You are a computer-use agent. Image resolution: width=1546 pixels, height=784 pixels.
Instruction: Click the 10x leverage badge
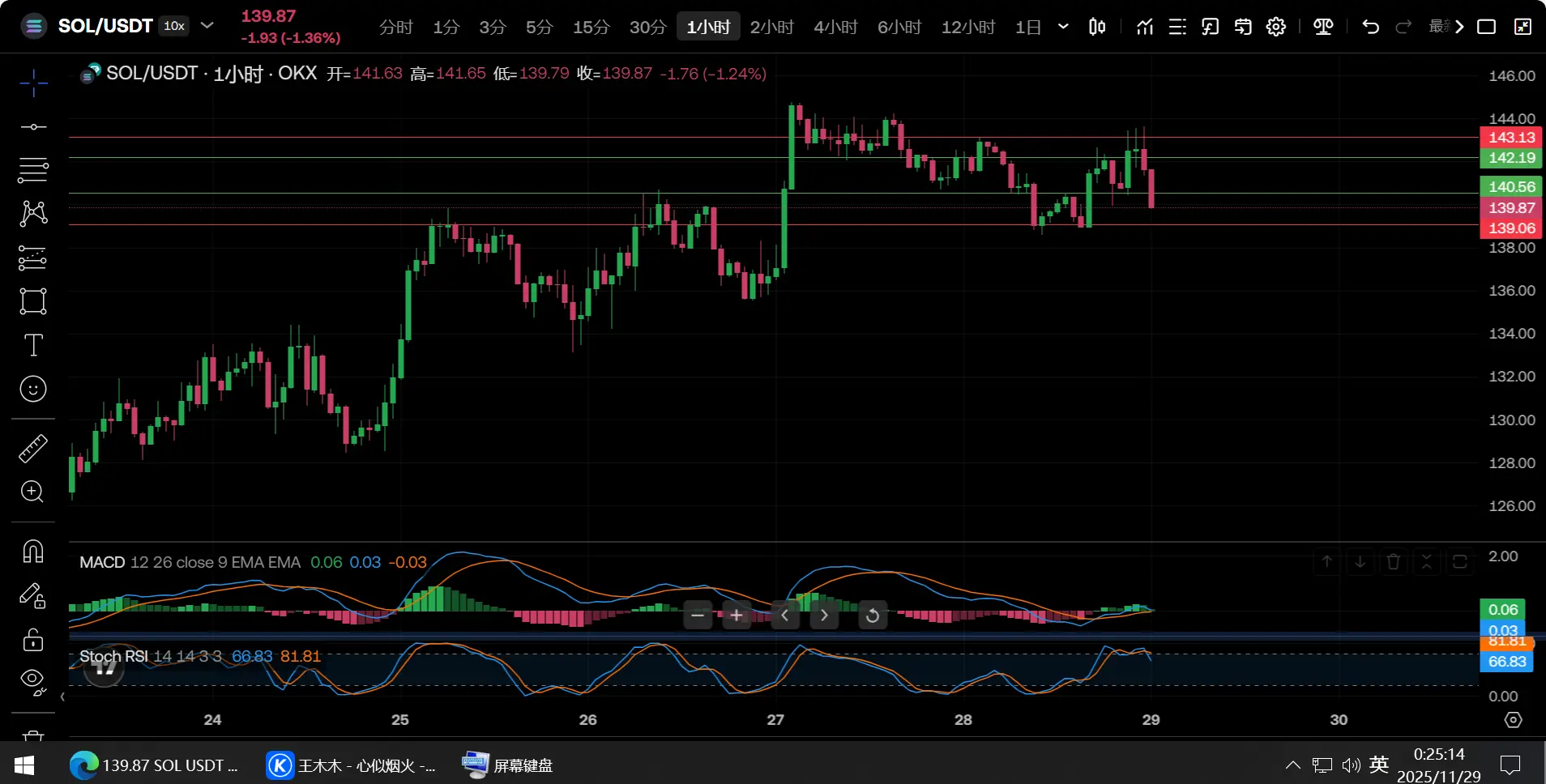click(x=174, y=26)
